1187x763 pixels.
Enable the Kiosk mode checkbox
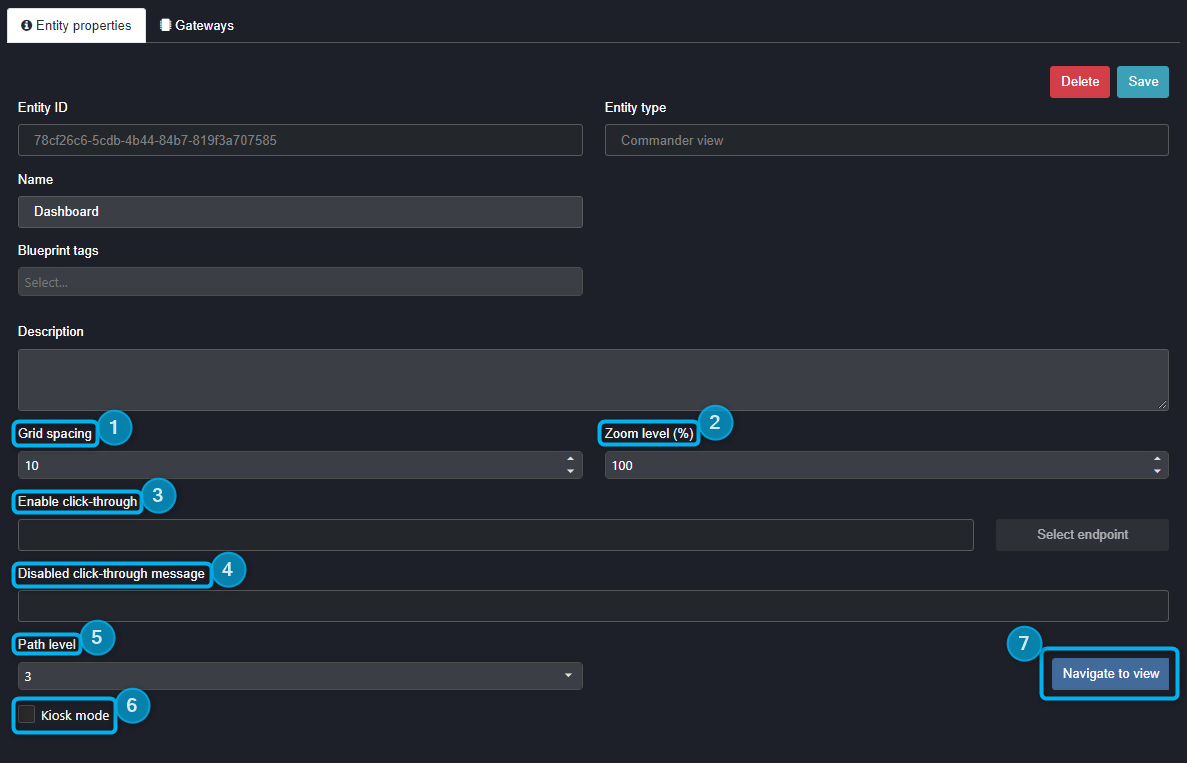27,715
